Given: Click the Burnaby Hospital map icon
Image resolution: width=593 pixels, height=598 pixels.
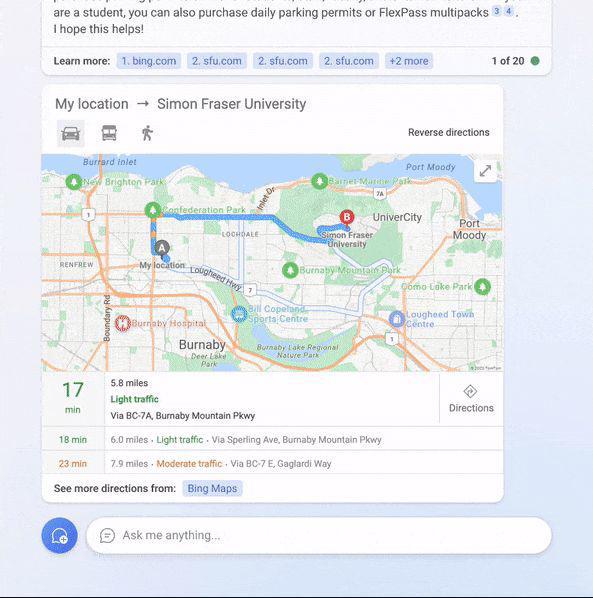Looking at the screenshot, I should point(123,323).
